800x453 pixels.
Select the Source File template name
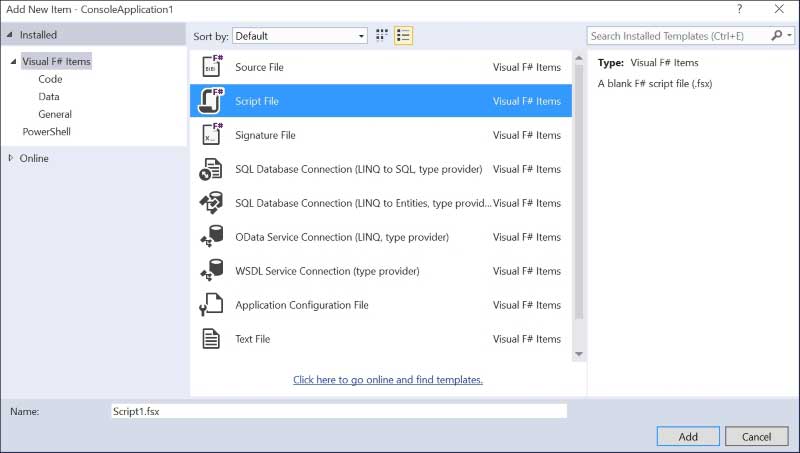pos(259,67)
